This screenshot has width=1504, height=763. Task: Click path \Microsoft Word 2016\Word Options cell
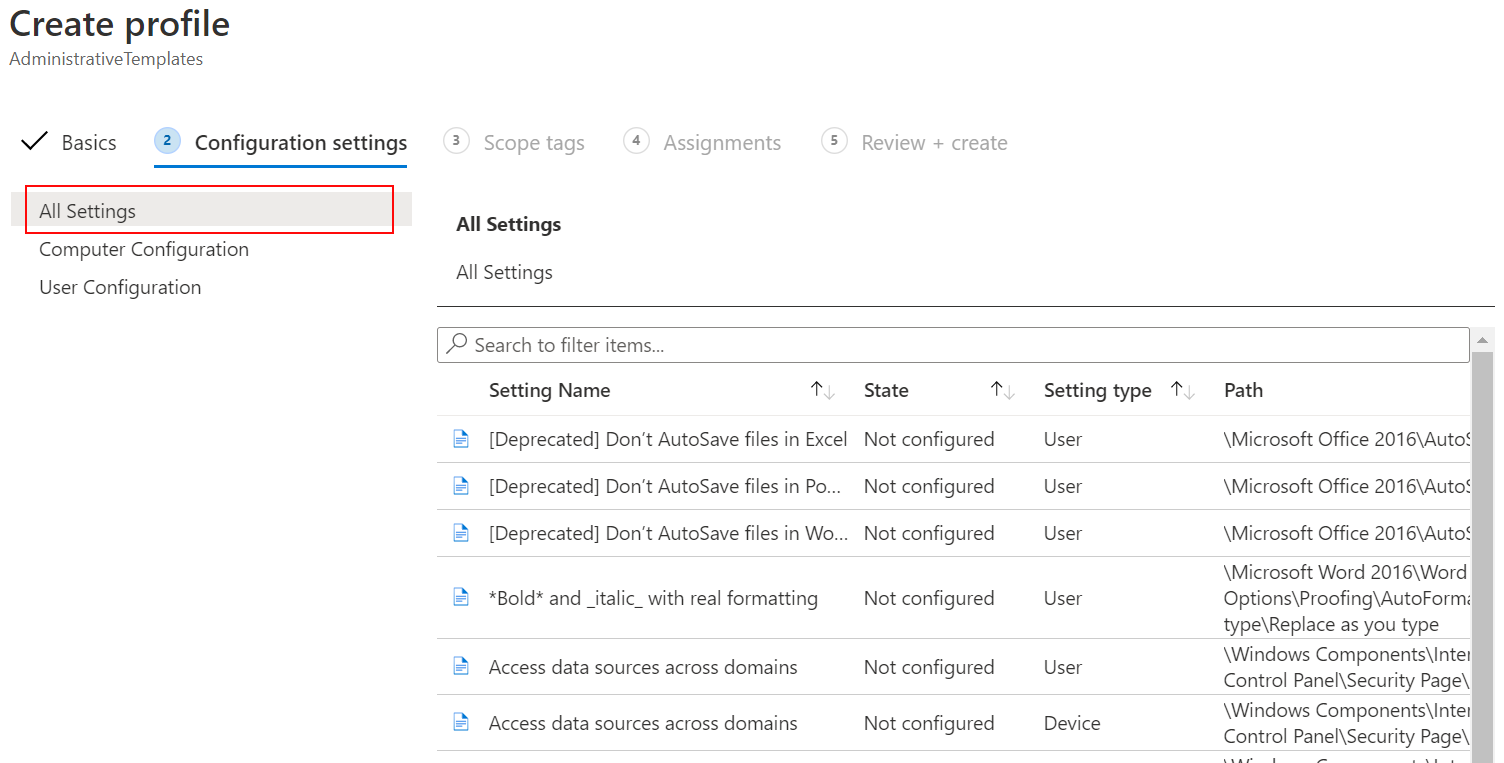[x=1346, y=598]
